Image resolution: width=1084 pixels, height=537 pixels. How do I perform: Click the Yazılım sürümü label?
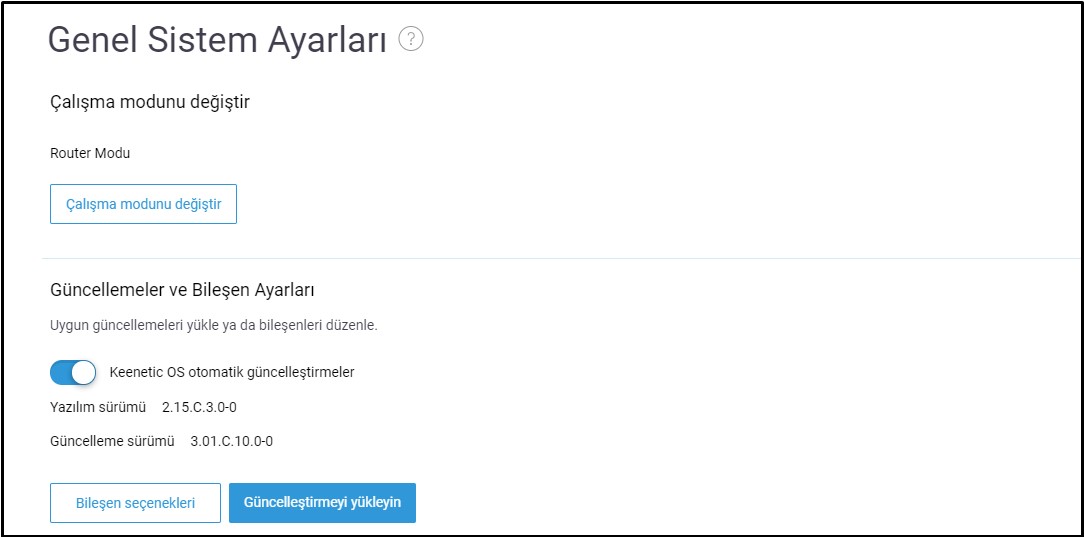click(x=98, y=407)
